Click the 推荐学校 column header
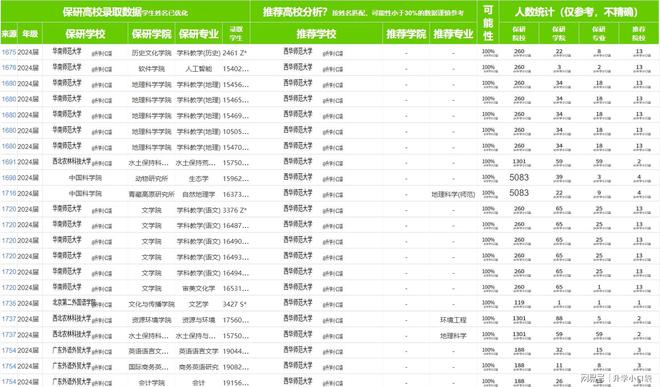Image resolution: width=660 pixels, height=387 pixels. coord(316,34)
